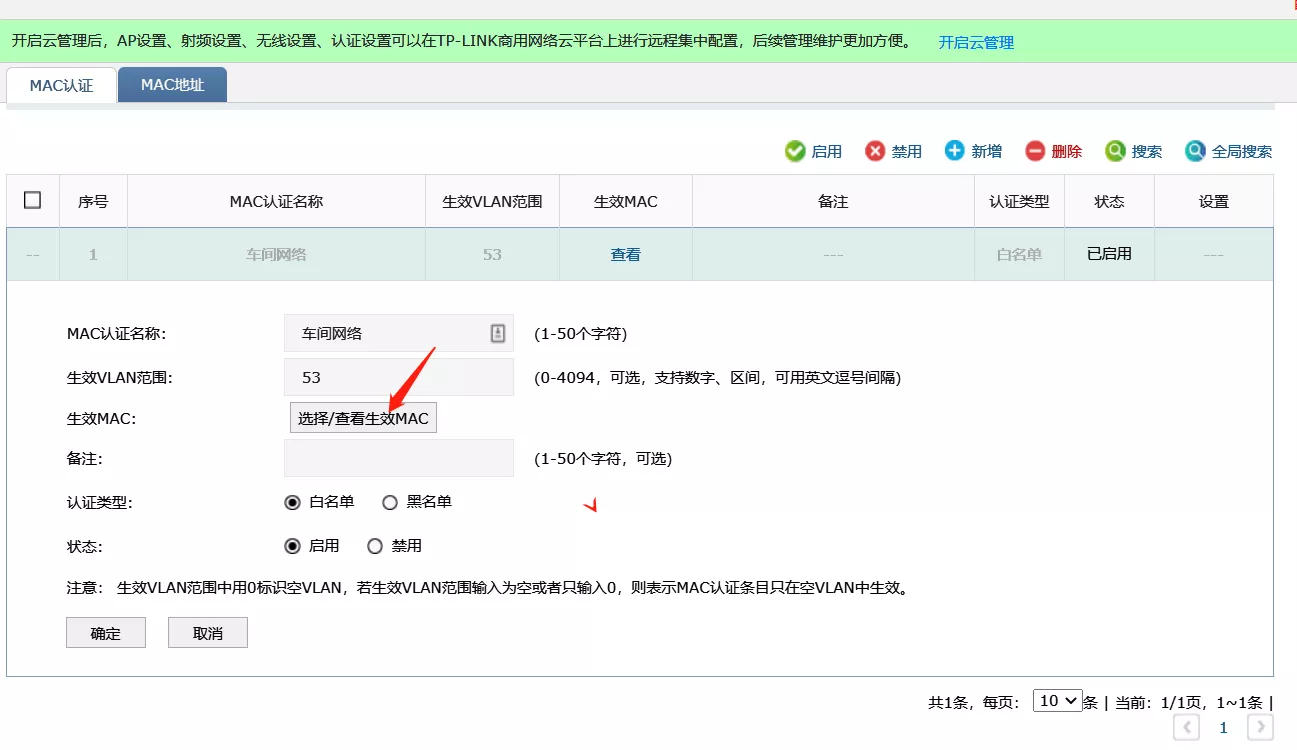
Task: Click the red 删除 delete icon
Action: tap(1035, 151)
